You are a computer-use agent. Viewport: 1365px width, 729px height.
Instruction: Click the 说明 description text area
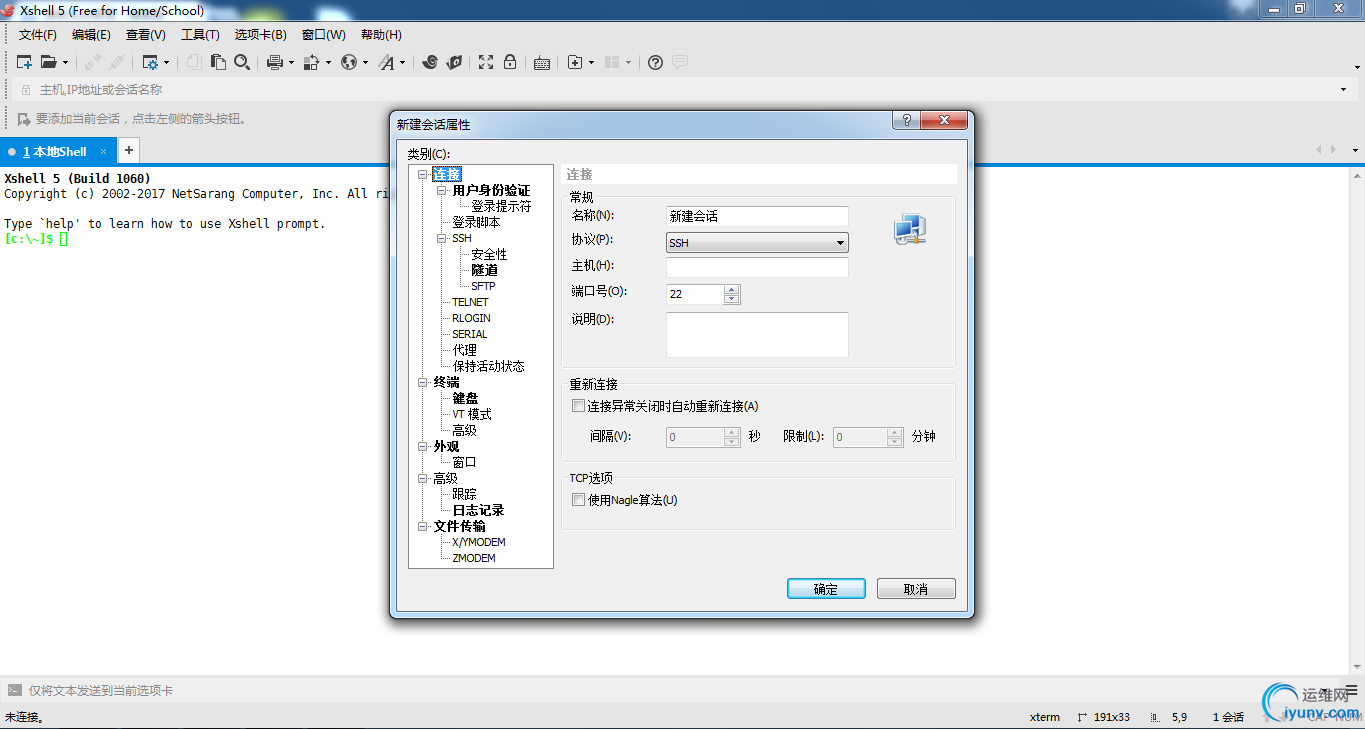point(757,335)
